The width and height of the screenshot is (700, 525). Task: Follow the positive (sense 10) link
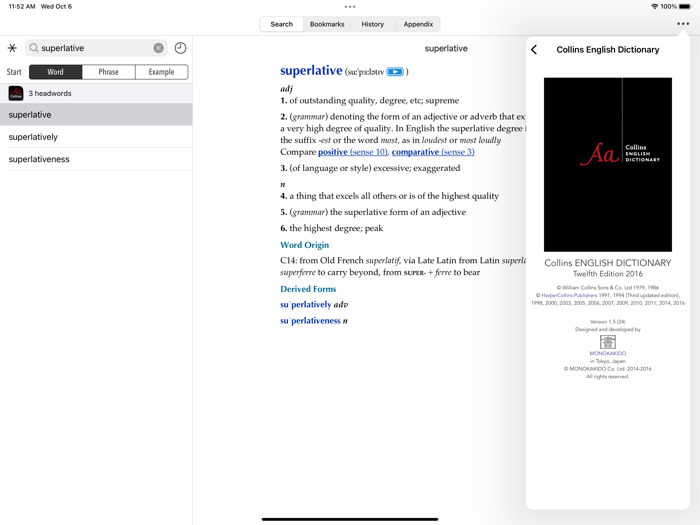[353, 152]
